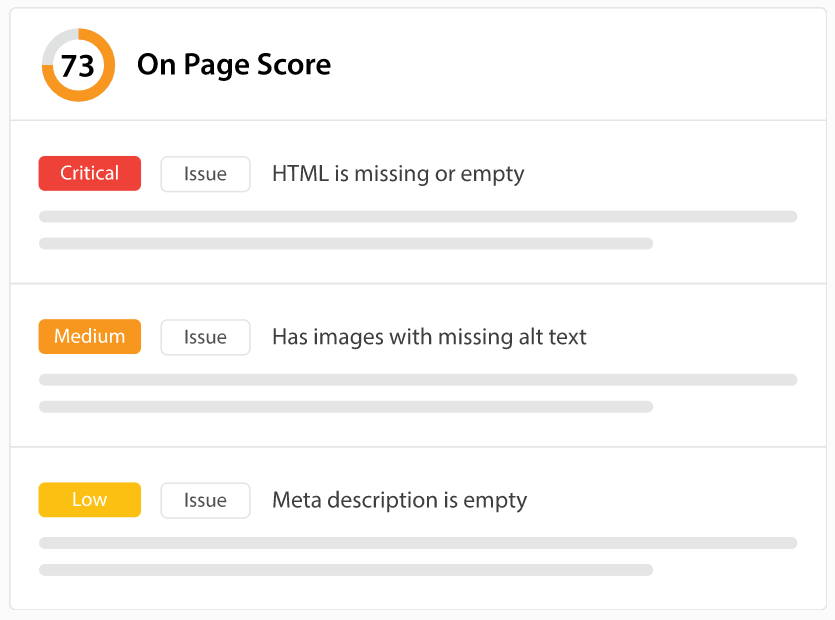Viewport: 835px width, 620px height.
Task: Open the HTML is missing or empty issue
Action: tap(398, 174)
